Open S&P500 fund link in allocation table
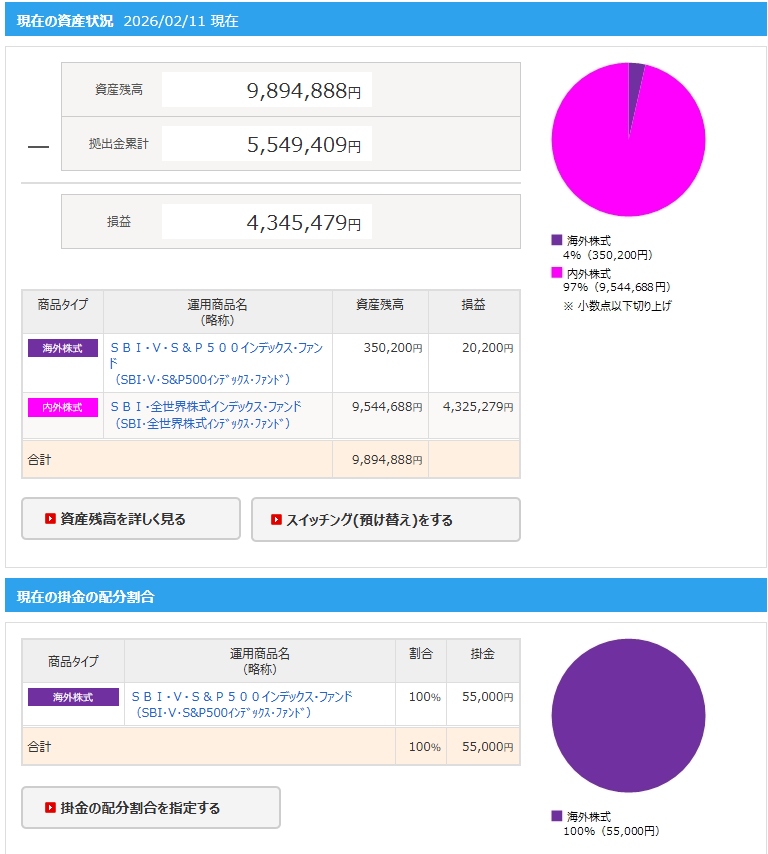Image resolution: width=768 pixels, height=854 pixels. coord(242,696)
